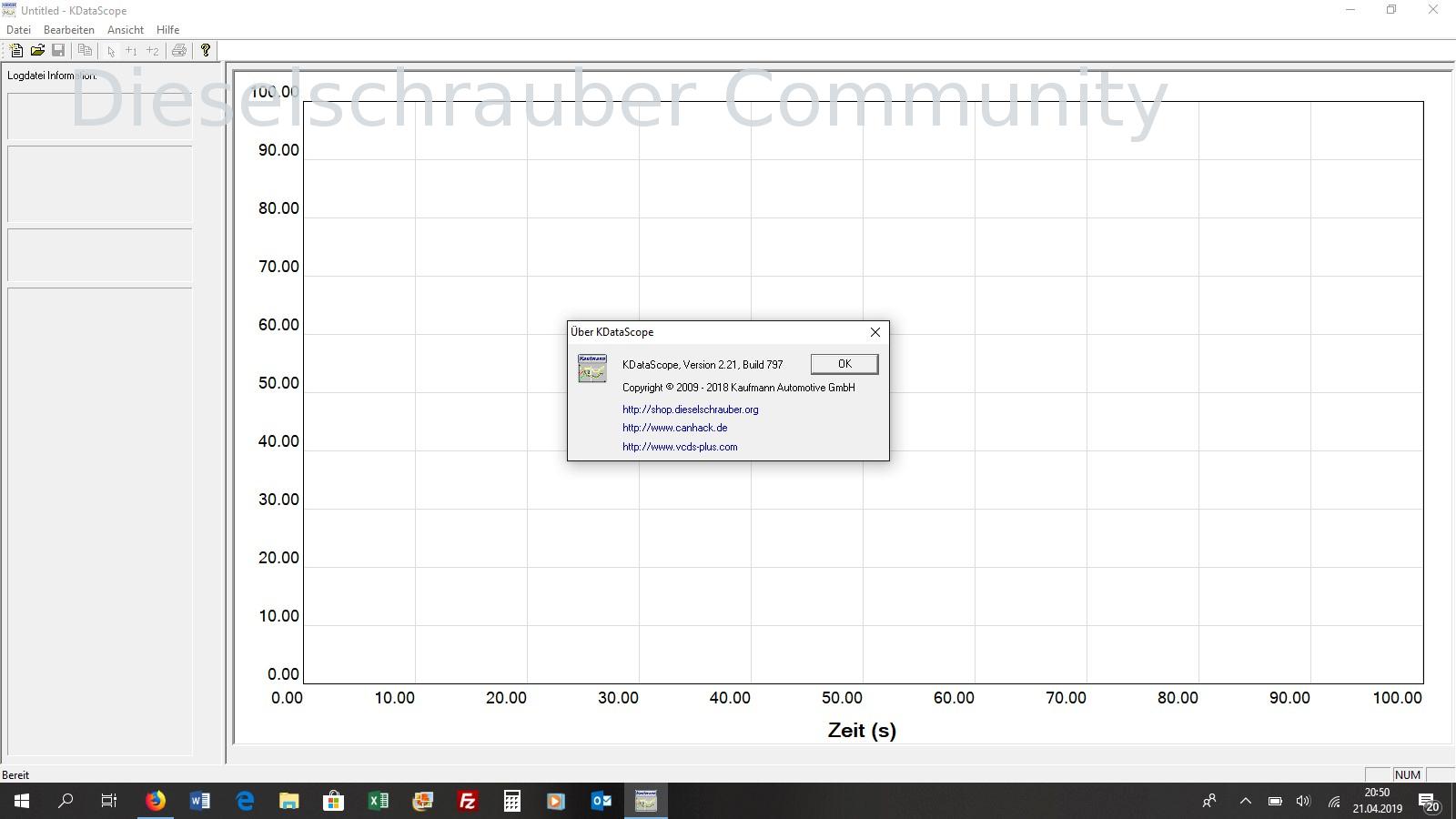Open a log file with the folder icon

click(37, 51)
